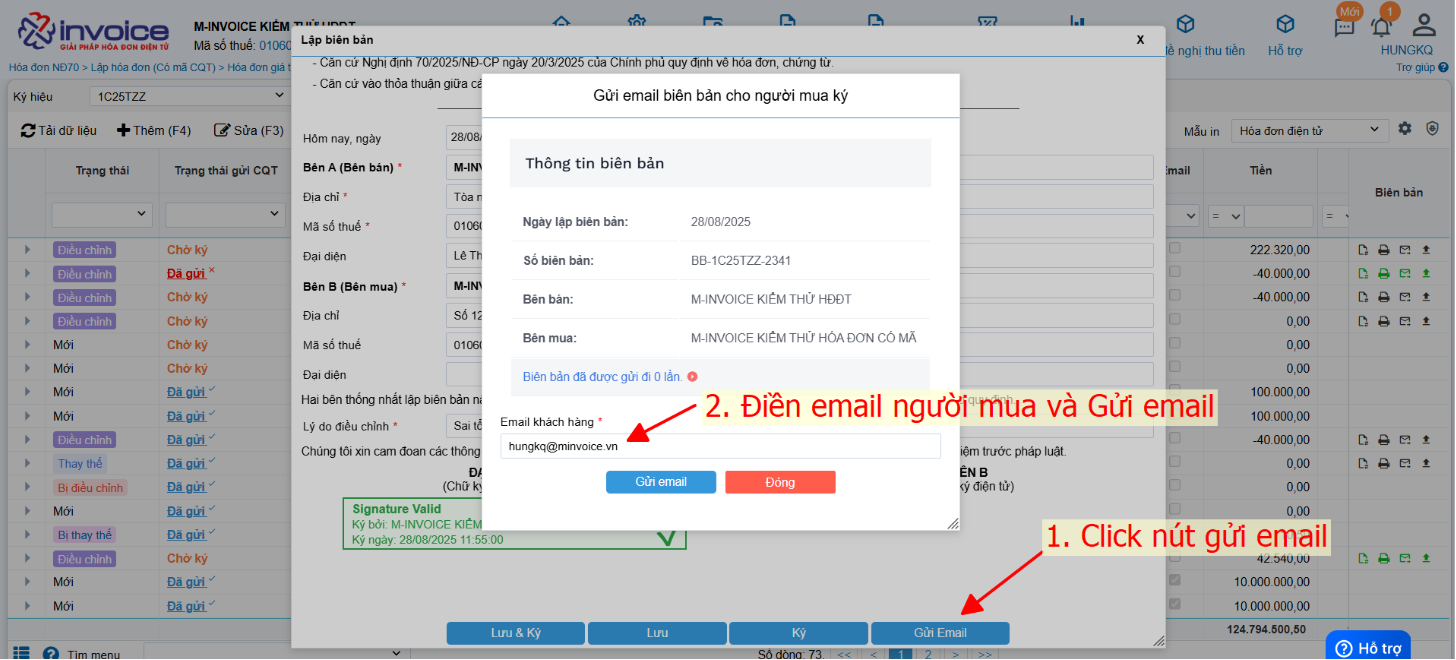This screenshot has width=1456, height=660.
Task: Click the Ký button in Lập biên bản dialog
Action: (799, 633)
